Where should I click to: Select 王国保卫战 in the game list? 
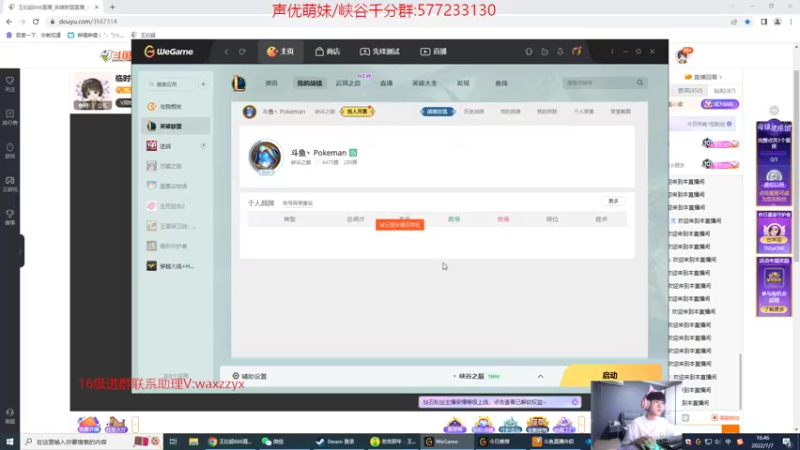(175, 226)
